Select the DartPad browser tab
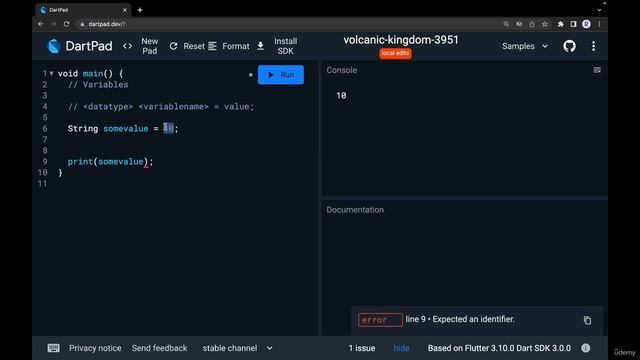The image size is (640, 360). 82,10
